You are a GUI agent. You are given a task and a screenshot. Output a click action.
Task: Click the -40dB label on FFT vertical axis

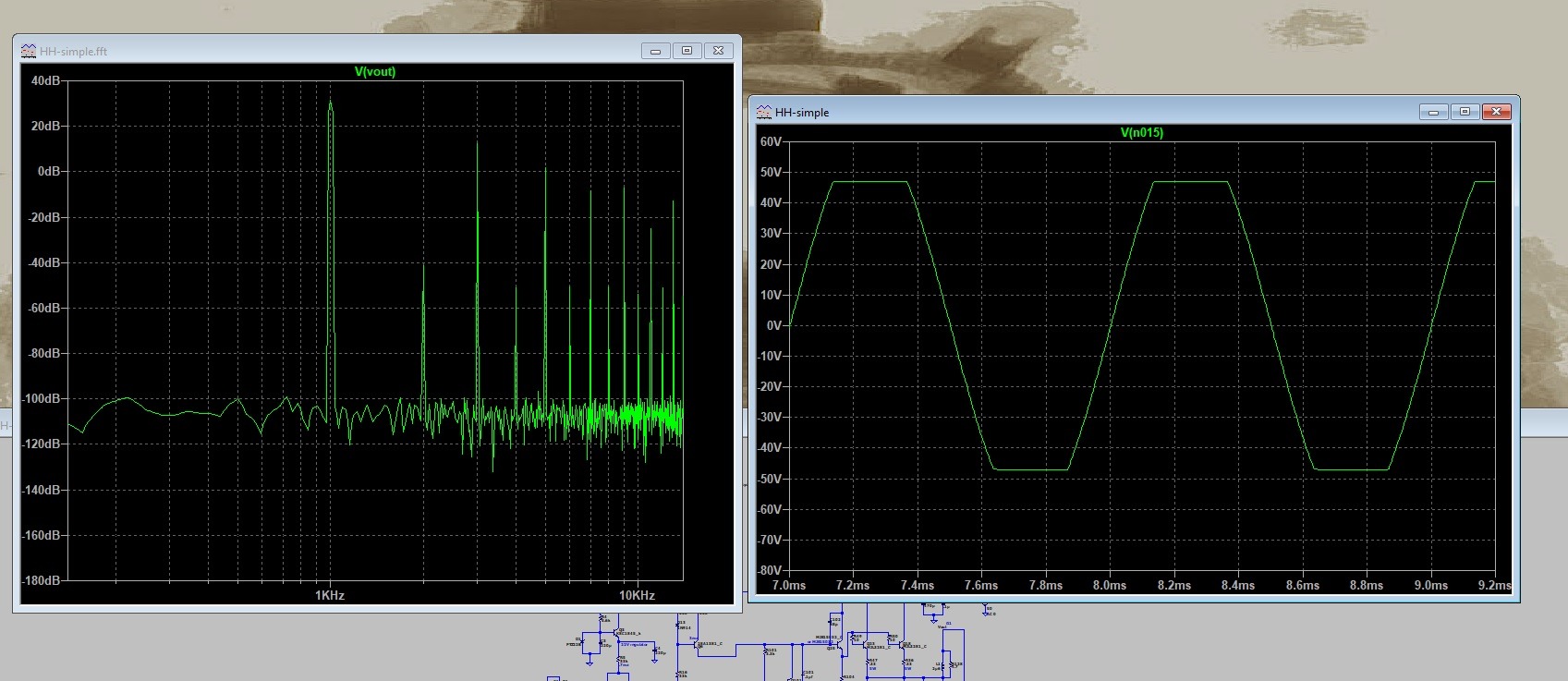[44, 262]
